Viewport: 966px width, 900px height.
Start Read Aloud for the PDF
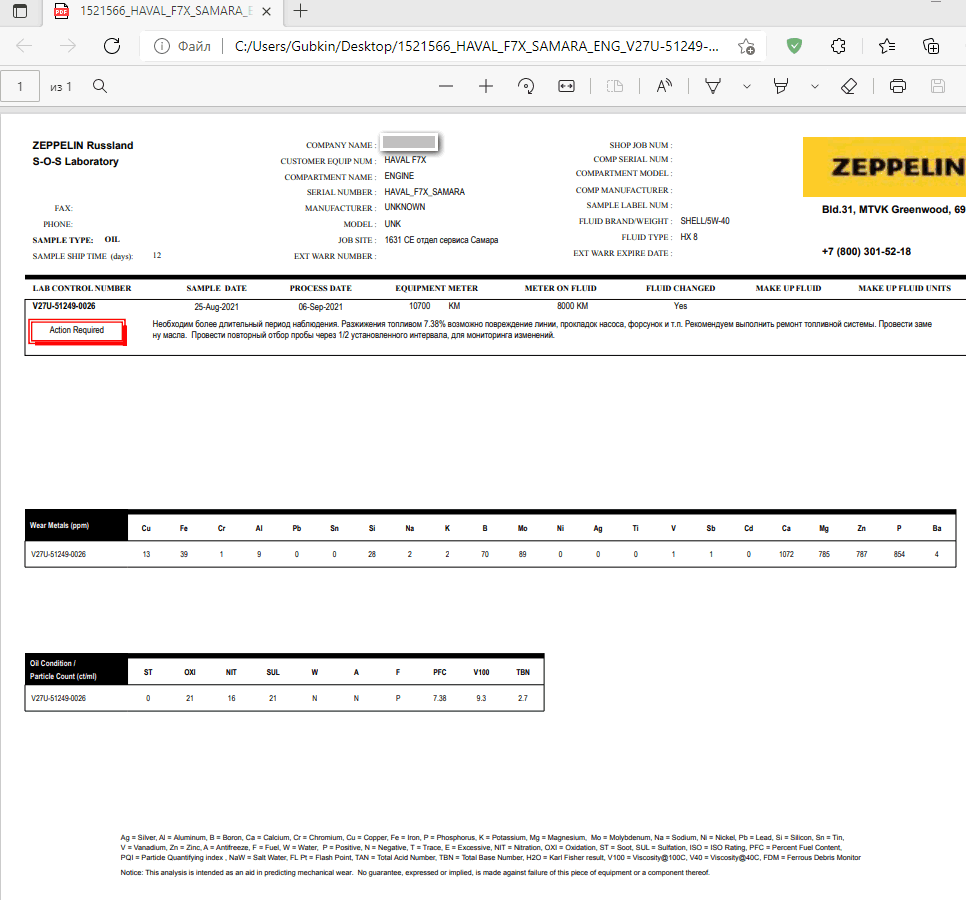pyautogui.click(x=664, y=86)
